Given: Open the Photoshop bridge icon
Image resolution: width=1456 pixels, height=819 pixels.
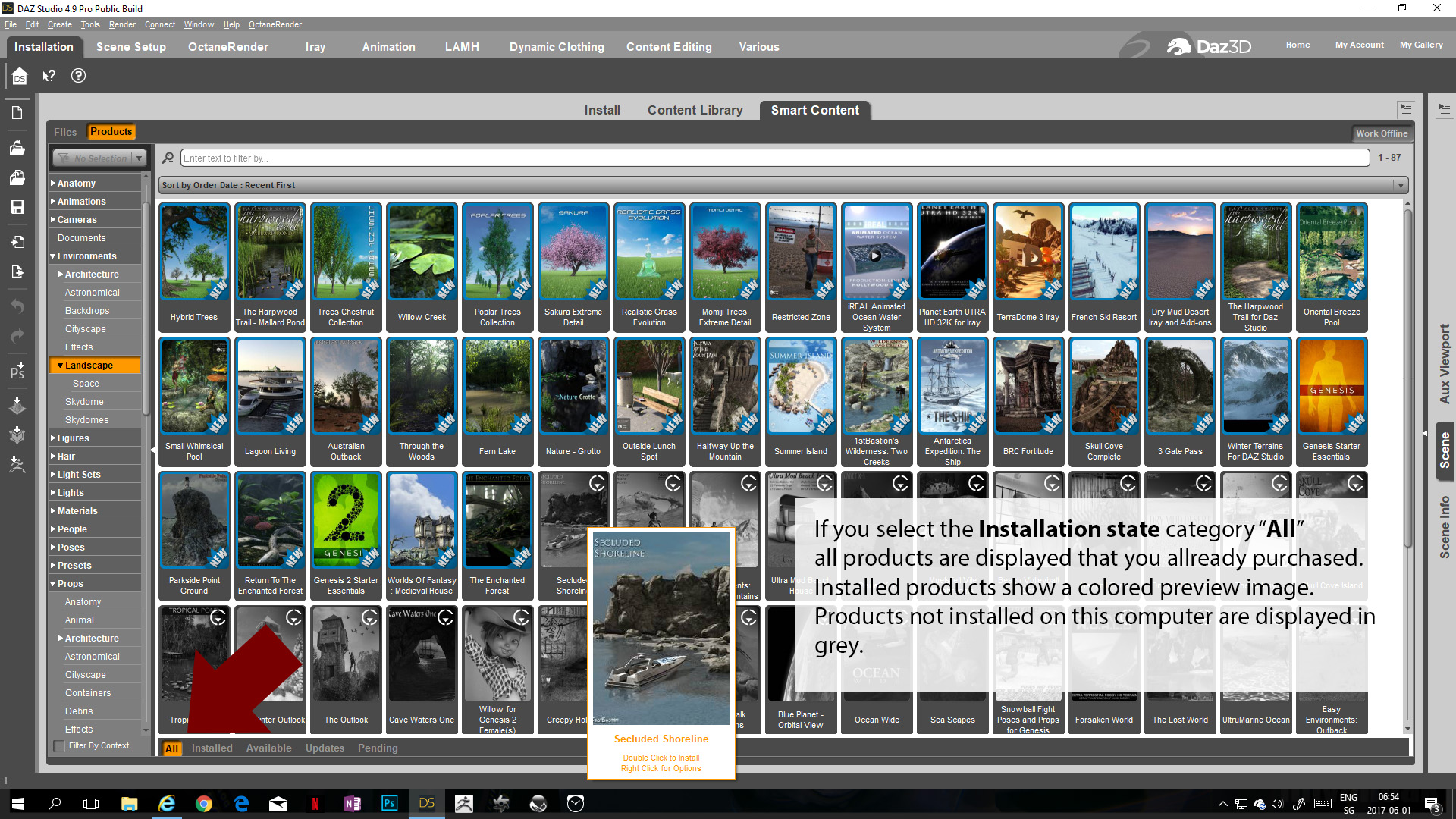Looking at the screenshot, I should coord(17,371).
